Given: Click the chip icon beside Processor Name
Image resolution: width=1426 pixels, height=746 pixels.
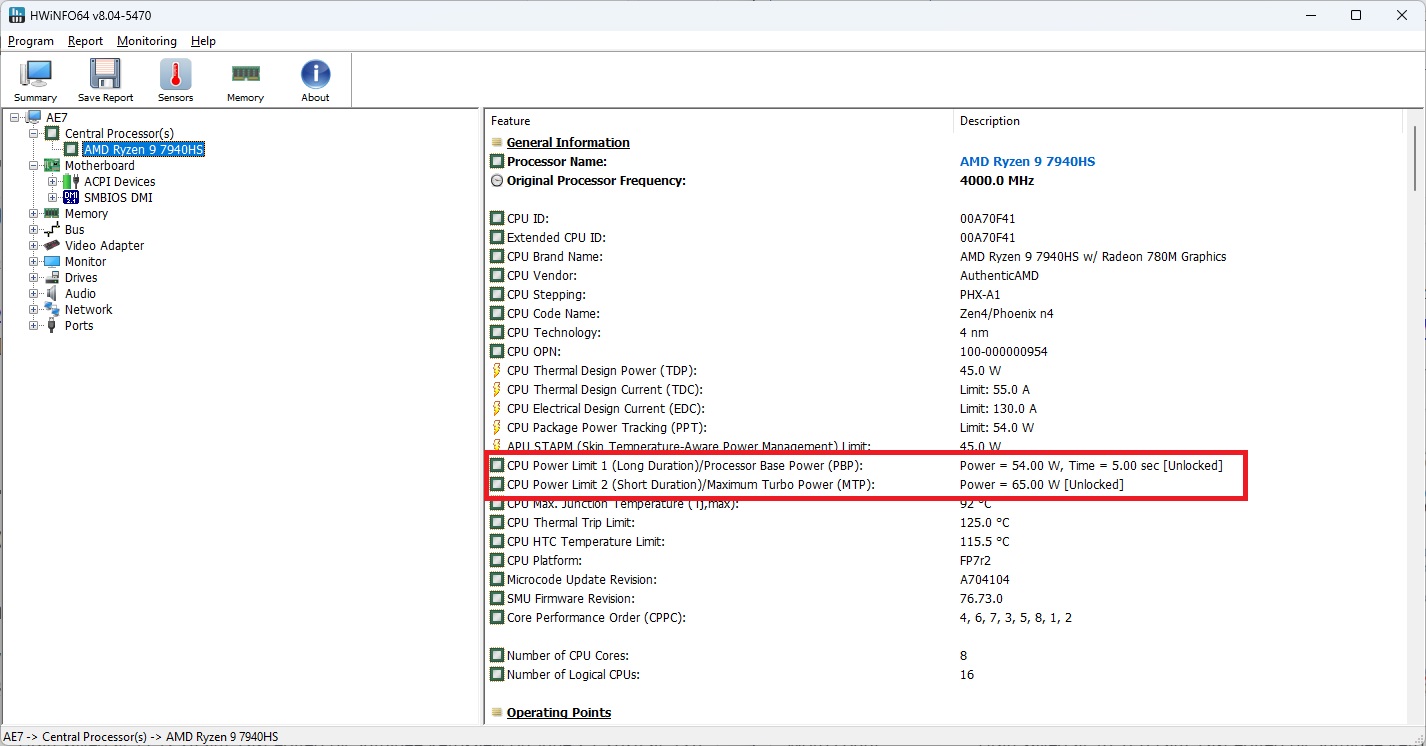Looking at the screenshot, I should tap(497, 162).
